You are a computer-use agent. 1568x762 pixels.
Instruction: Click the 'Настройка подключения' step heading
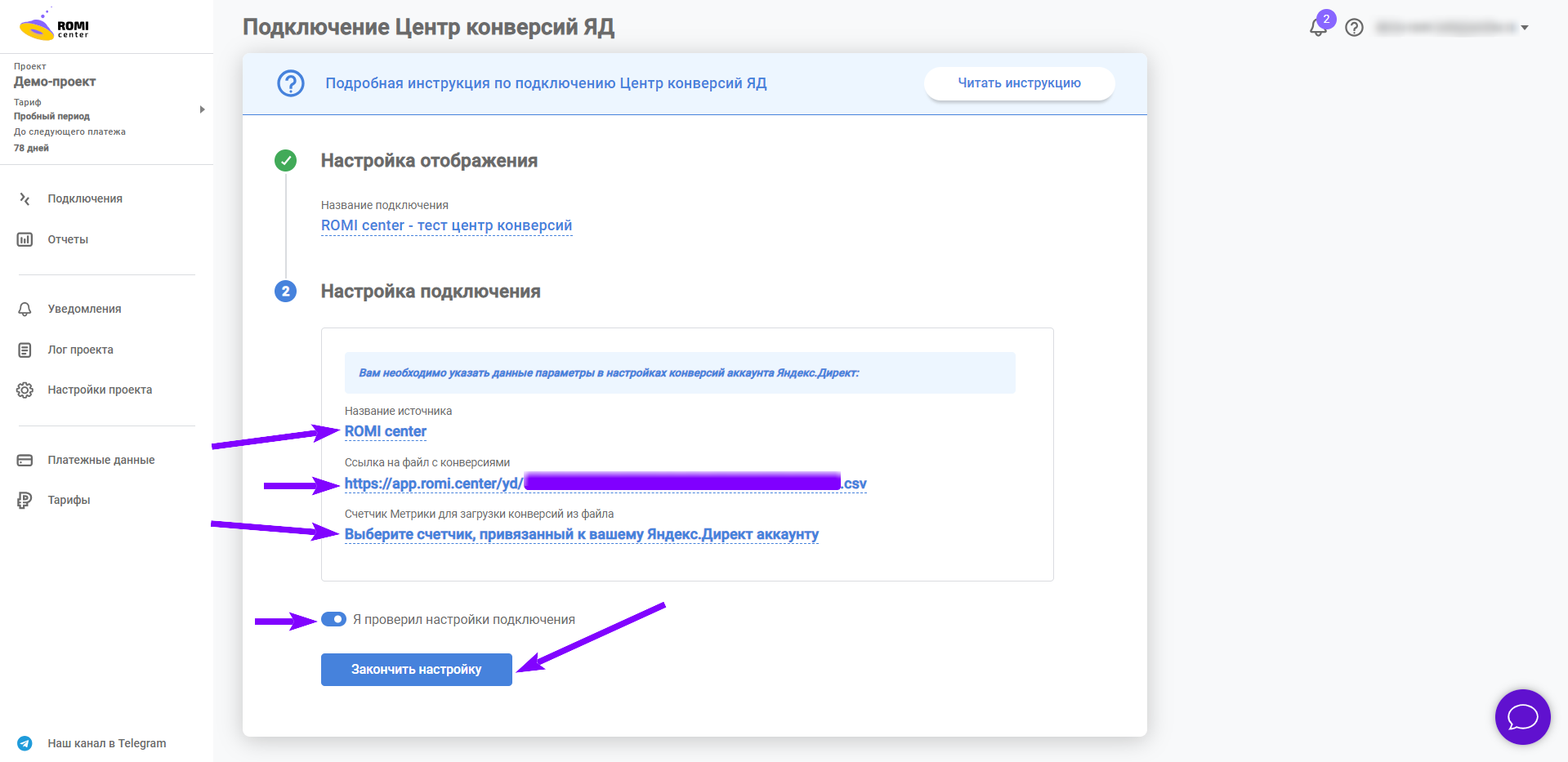pos(431,292)
